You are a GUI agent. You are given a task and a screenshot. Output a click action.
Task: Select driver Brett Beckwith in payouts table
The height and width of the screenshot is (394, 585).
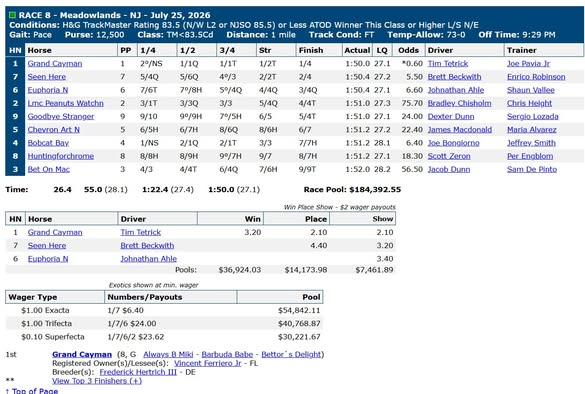[147, 246]
